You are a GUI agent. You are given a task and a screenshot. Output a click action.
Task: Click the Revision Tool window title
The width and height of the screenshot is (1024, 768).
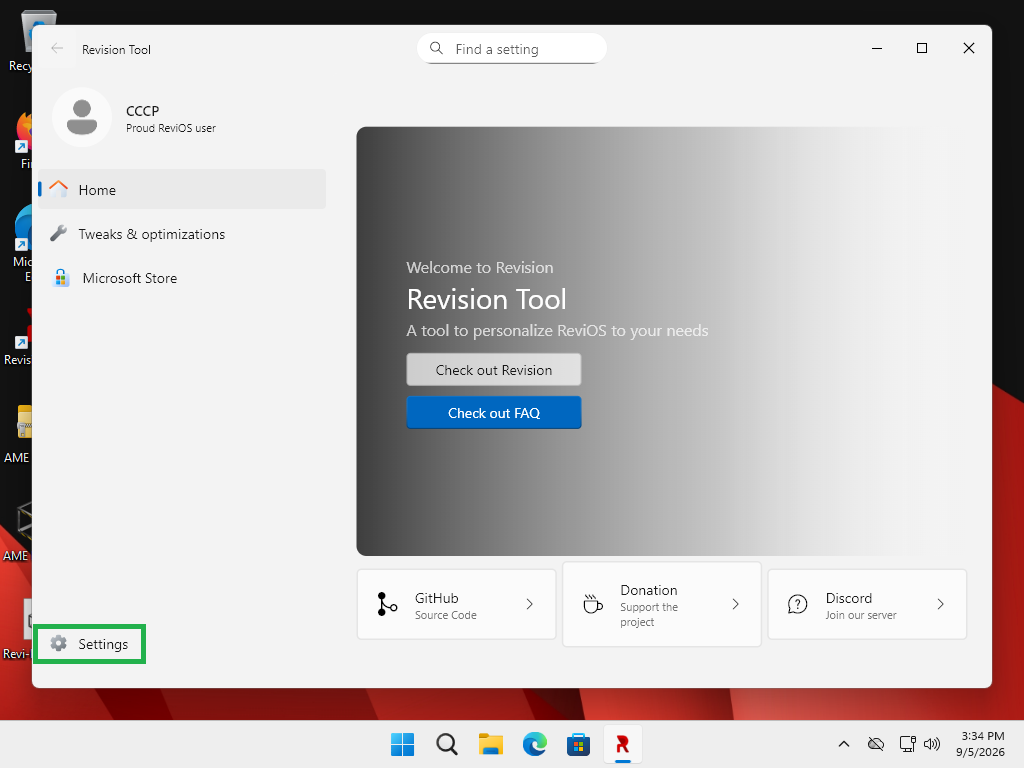[116, 50]
